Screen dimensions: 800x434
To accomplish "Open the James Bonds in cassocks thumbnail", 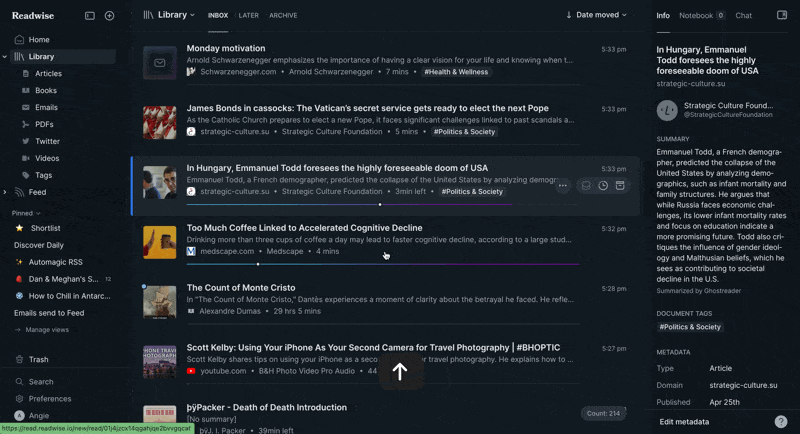I will click(x=160, y=122).
